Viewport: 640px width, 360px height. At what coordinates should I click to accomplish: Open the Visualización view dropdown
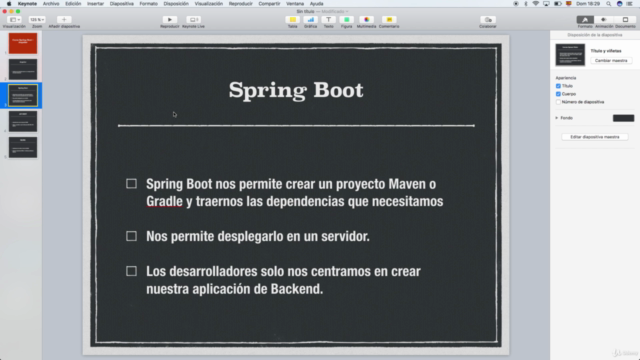[x=14, y=20]
